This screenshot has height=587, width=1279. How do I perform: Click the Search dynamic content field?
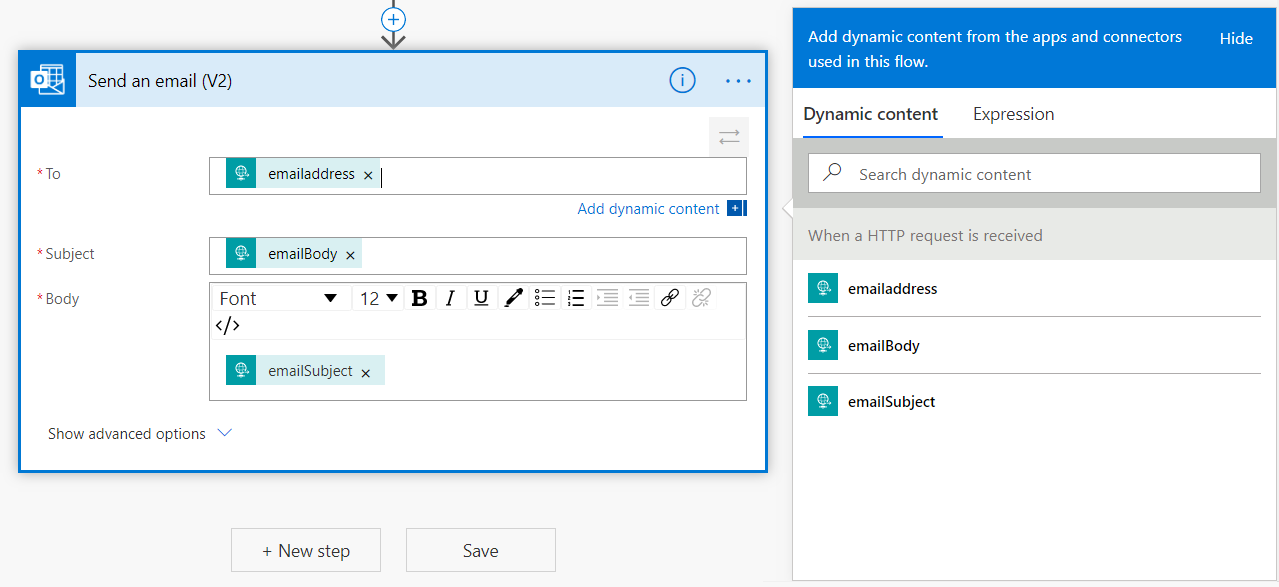[1040, 174]
